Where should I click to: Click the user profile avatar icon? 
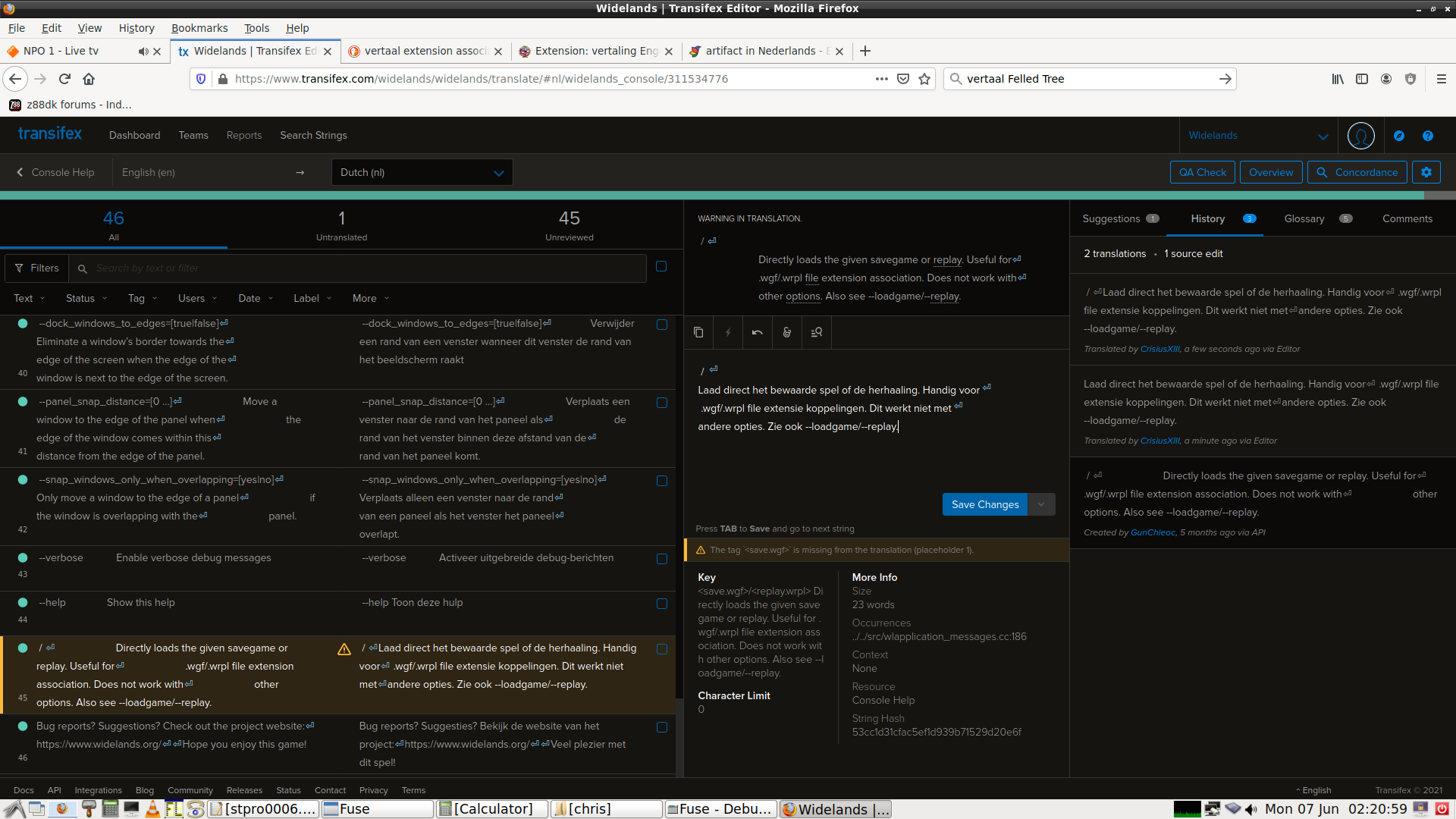coord(1360,136)
